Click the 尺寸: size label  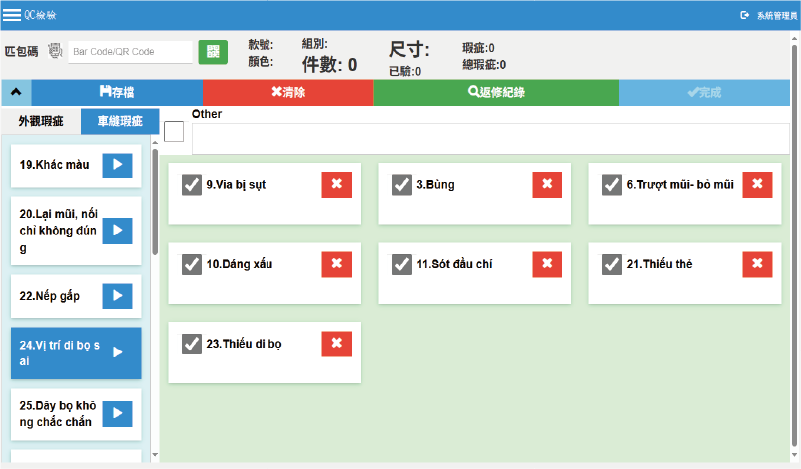tap(409, 50)
